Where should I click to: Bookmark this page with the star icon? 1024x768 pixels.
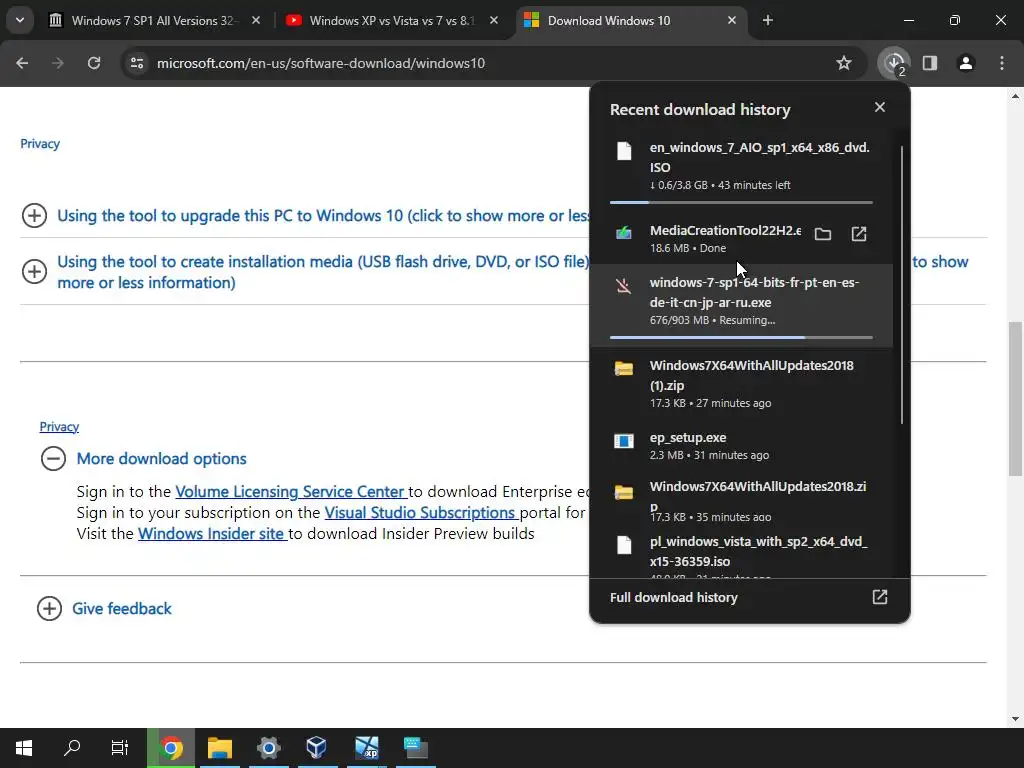tap(844, 63)
